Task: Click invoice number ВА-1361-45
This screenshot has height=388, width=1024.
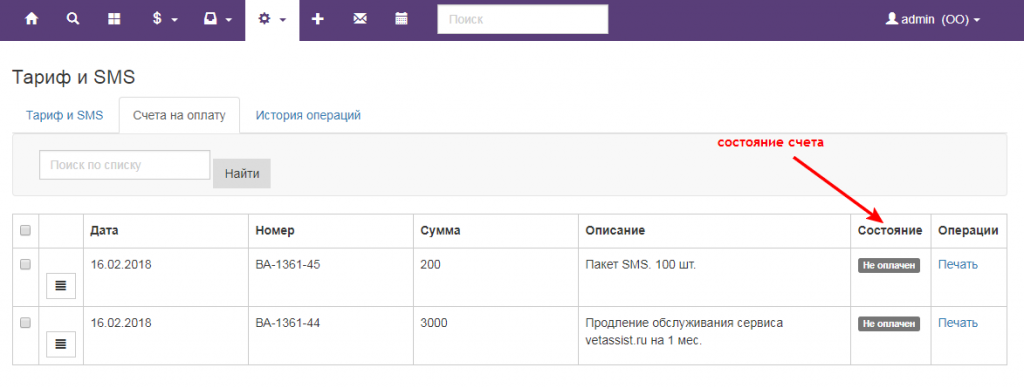Action: (288, 265)
